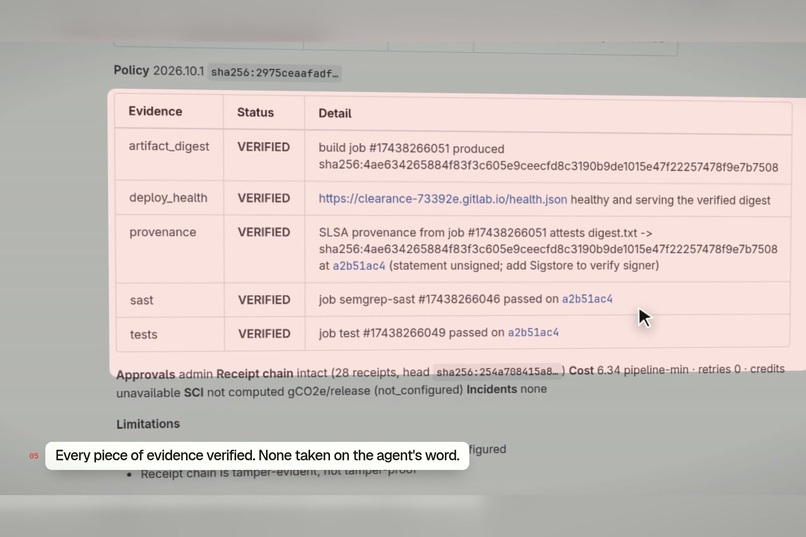The height and width of the screenshot is (537, 806).
Task: Click the Policy 2026.10.1 label
Action: click(159, 70)
